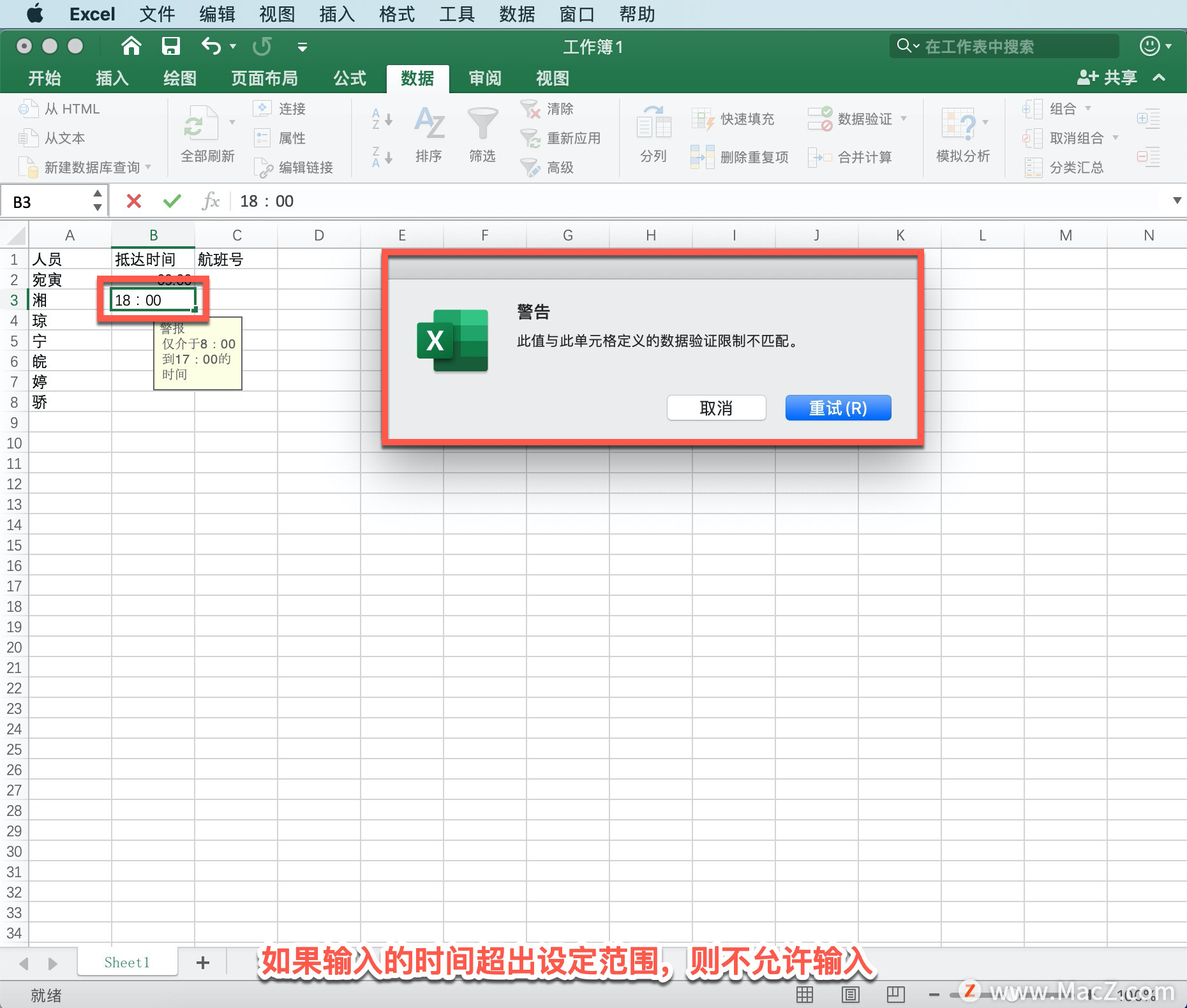Add a new sheet with plus button
Viewport: 1187px width, 1008px height.
click(x=203, y=963)
